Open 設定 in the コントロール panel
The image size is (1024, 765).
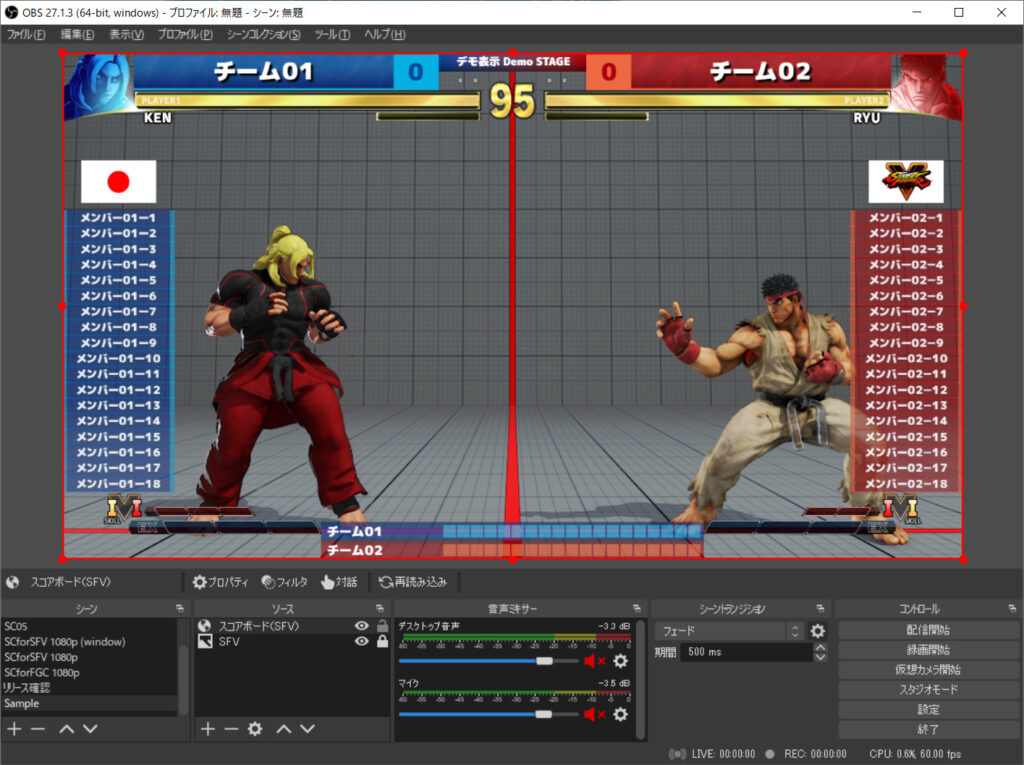click(928, 709)
